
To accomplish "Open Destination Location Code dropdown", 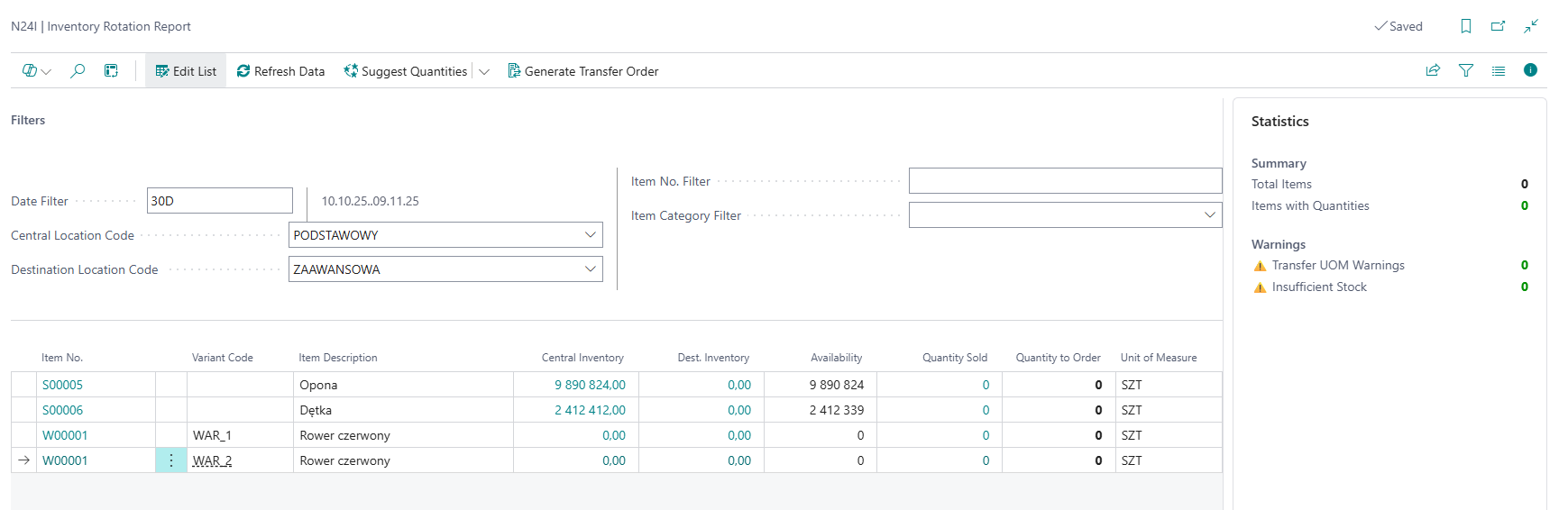I will (591, 269).
